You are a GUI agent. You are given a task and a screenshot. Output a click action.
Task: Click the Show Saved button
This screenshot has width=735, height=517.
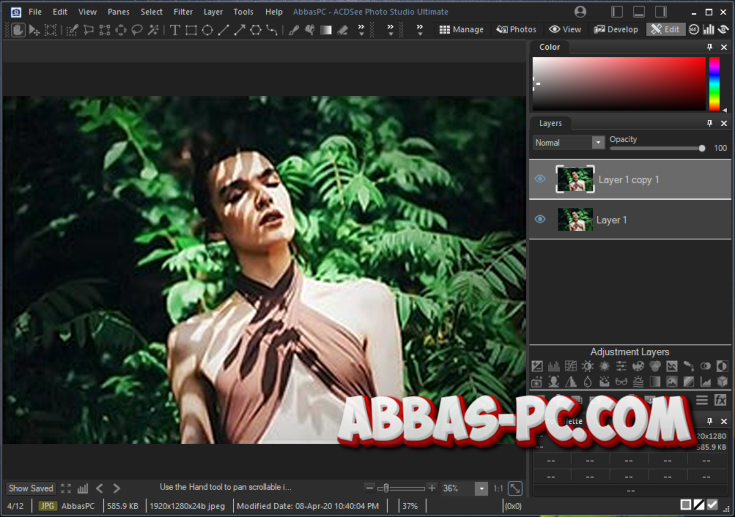click(31, 488)
